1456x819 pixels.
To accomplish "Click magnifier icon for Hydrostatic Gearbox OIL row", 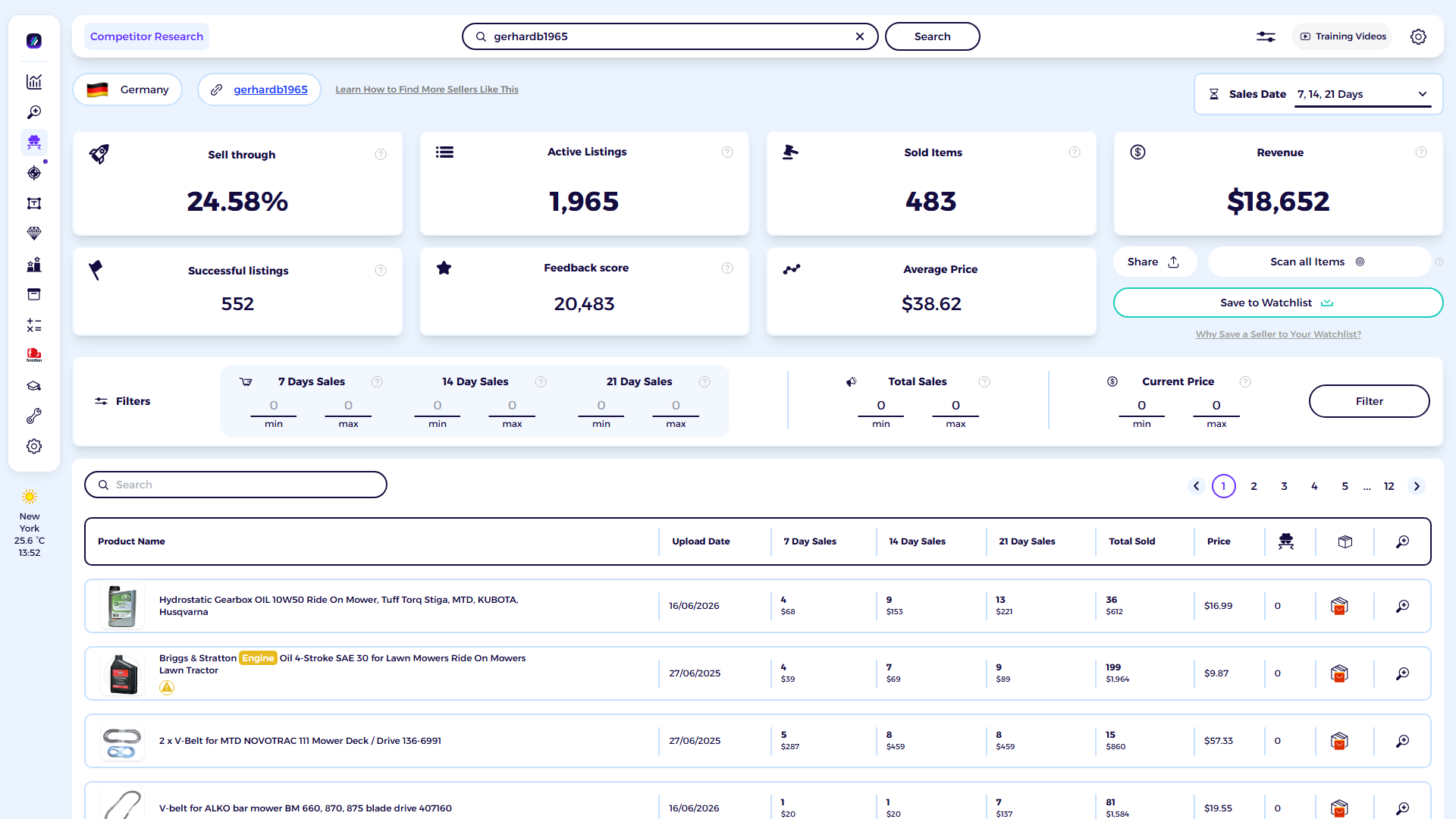I will (x=1403, y=606).
